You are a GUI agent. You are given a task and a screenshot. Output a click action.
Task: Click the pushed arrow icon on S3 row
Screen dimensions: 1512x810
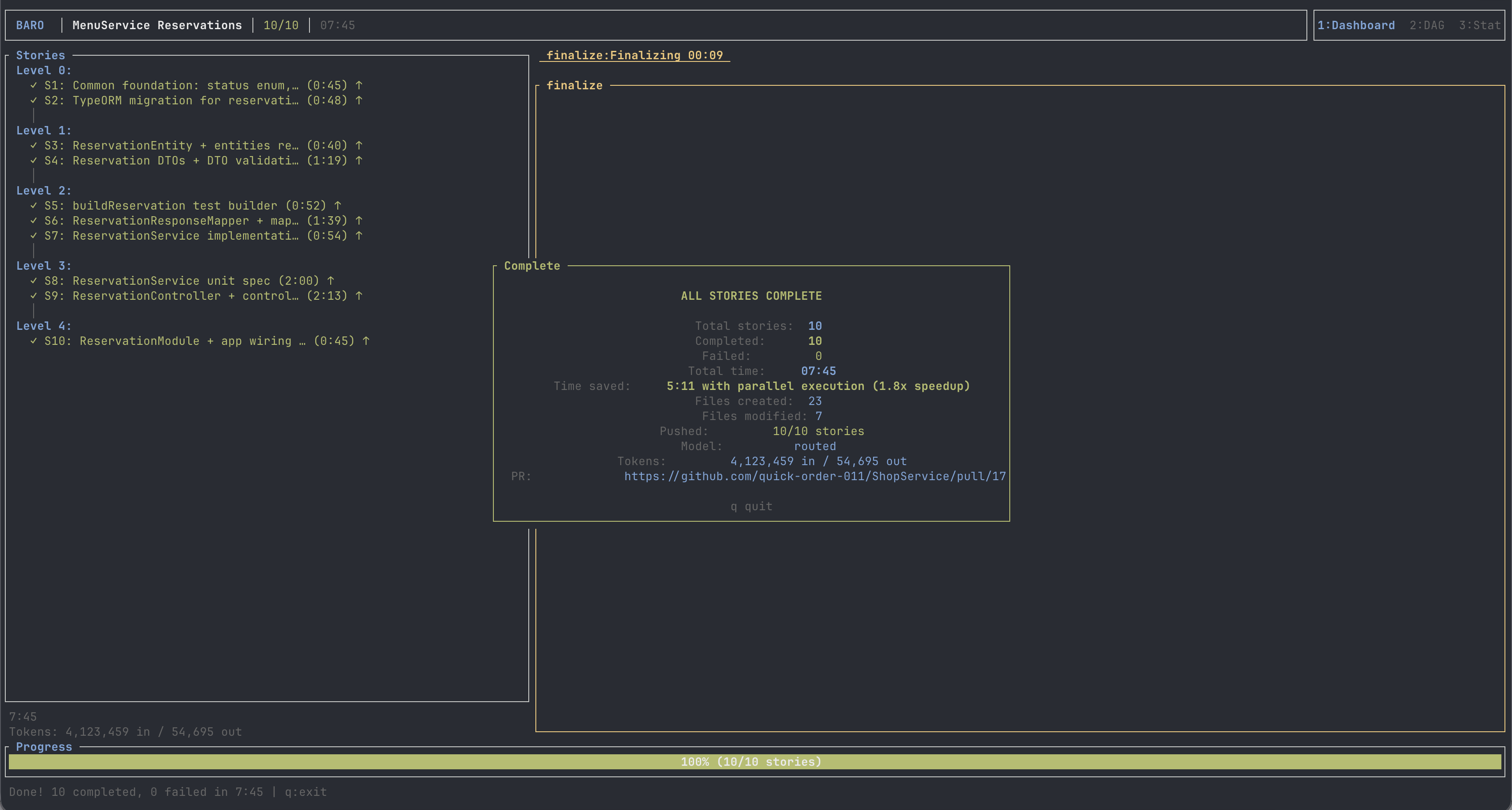(x=359, y=145)
